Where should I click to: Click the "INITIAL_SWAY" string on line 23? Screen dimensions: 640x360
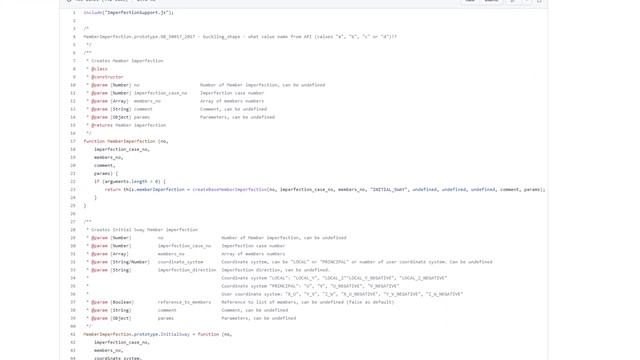[389, 190]
